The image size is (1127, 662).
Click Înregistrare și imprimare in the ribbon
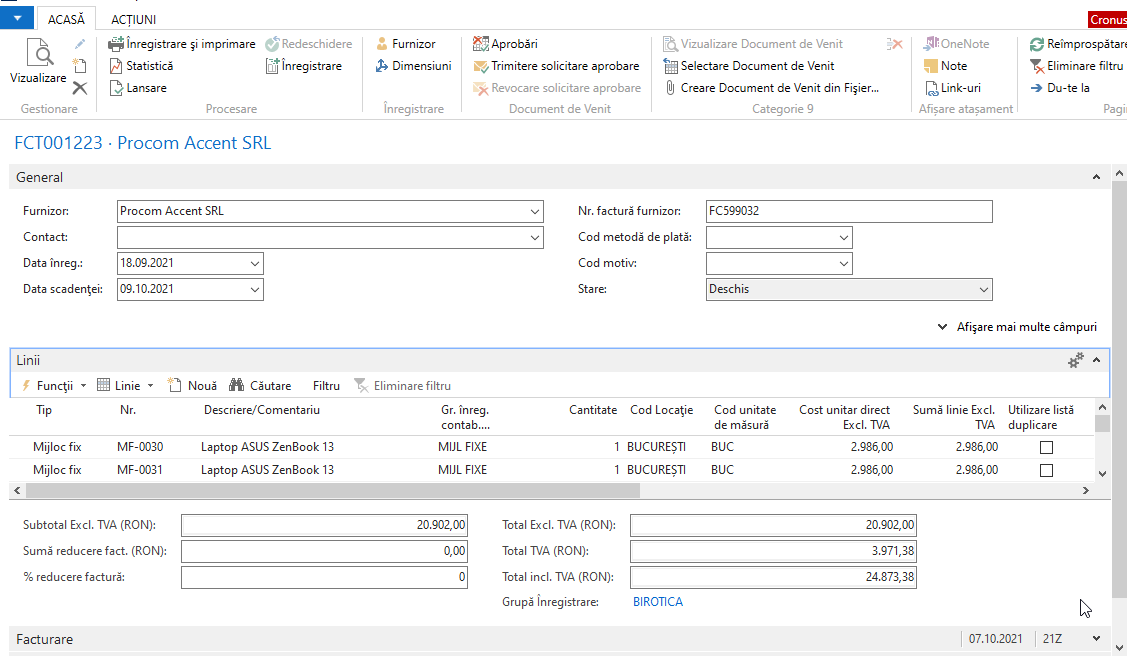tap(182, 44)
